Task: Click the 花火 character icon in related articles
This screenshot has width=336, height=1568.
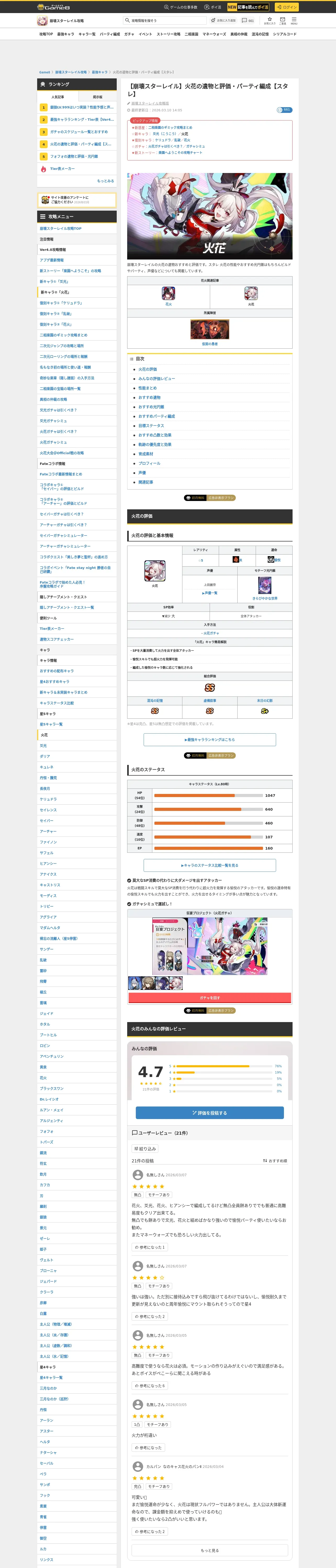Action: (x=168, y=293)
